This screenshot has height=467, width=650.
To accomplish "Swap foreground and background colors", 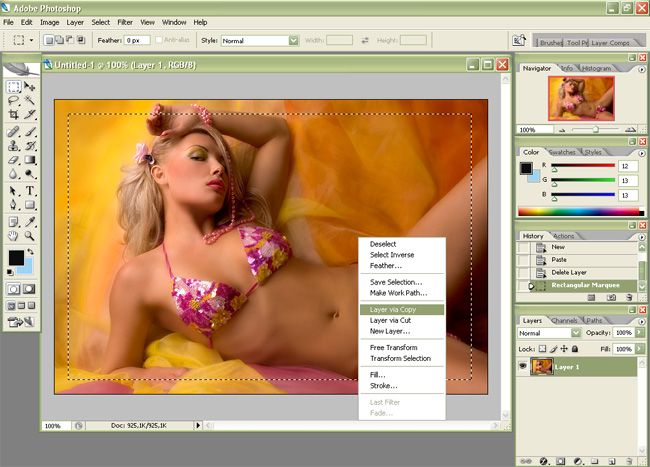I will coord(30,252).
